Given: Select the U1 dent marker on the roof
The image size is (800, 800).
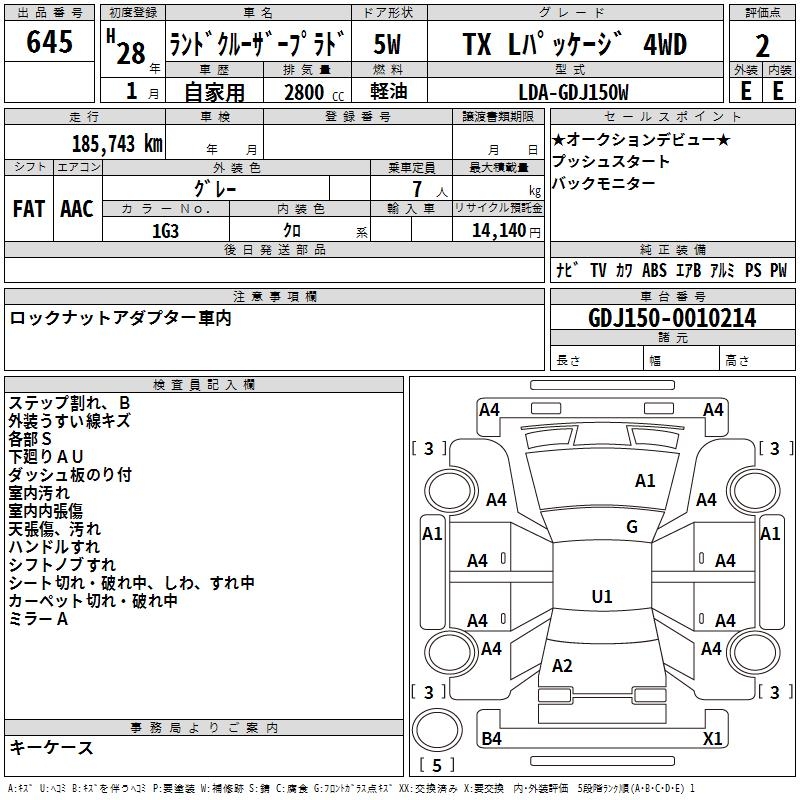Looking at the screenshot, I should click(x=601, y=597).
